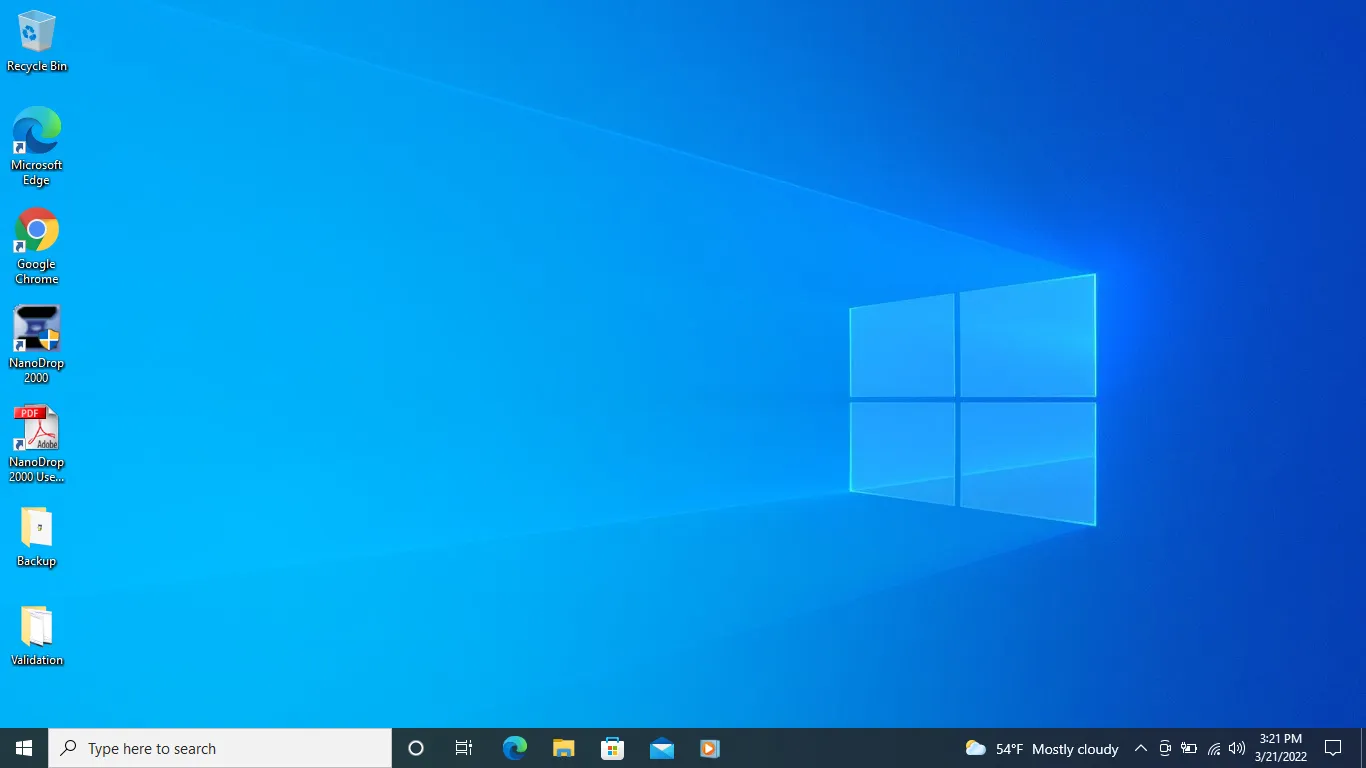Open the Mail app from taskbar
Viewport: 1366px width, 768px height.
click(x=661, y=748)
